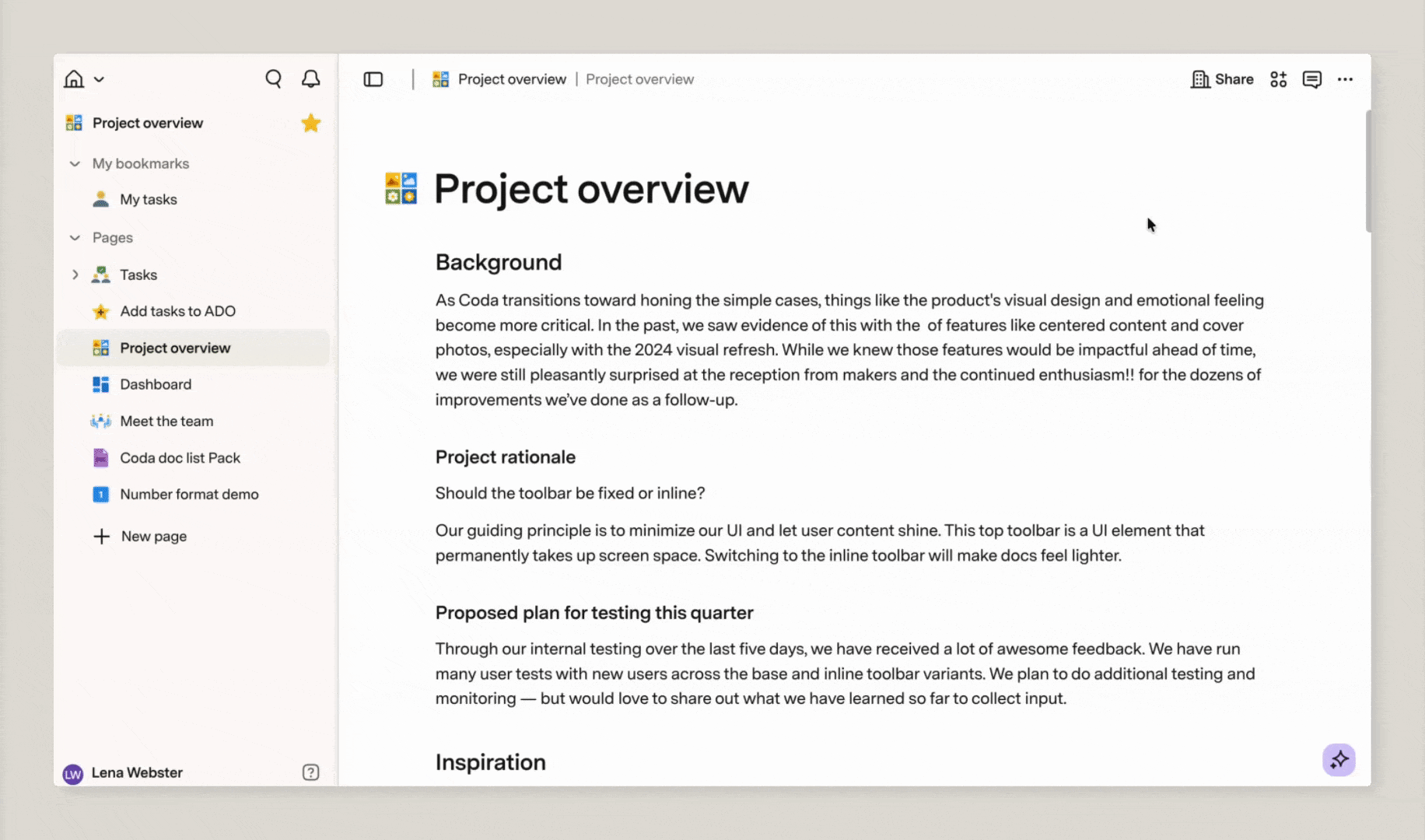The width and height of the screenshot is (1425, 840).
Task: Open the AI assistant sparkle button
Action: coord(1339,760)
